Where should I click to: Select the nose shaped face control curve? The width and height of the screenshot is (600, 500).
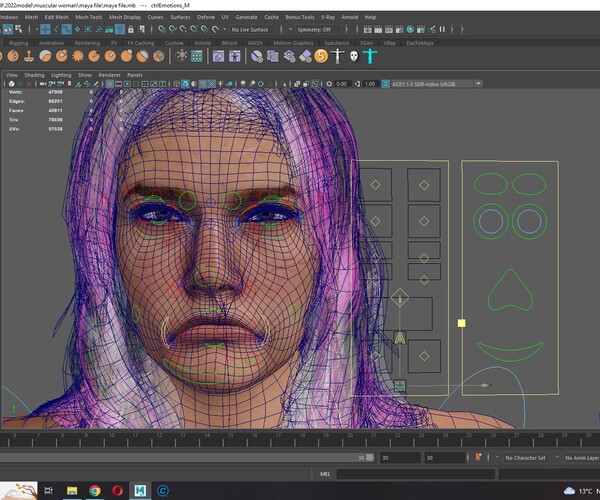tap(510, 290)
